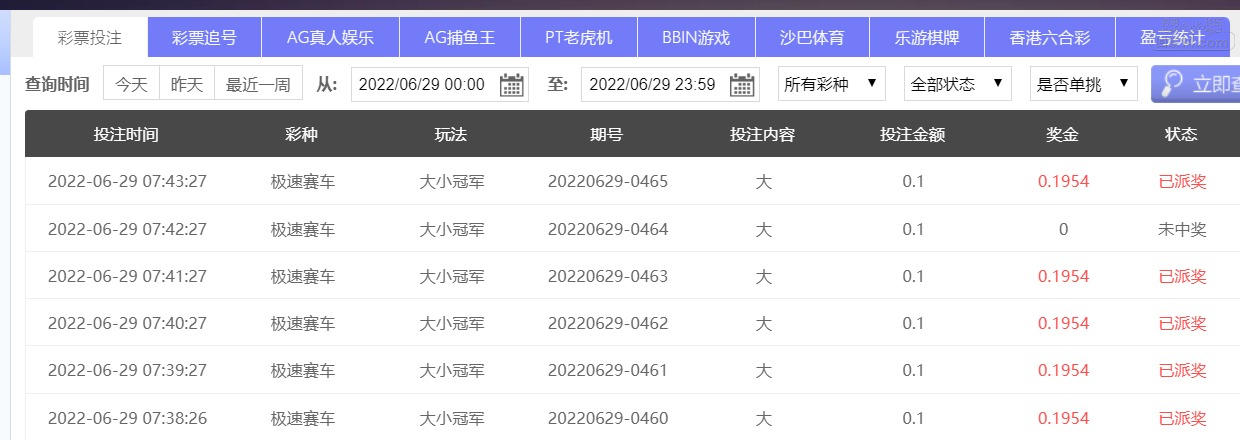Click 已派奖 status for issue 0461
1240x440 pixels.
click(1182, 370)
